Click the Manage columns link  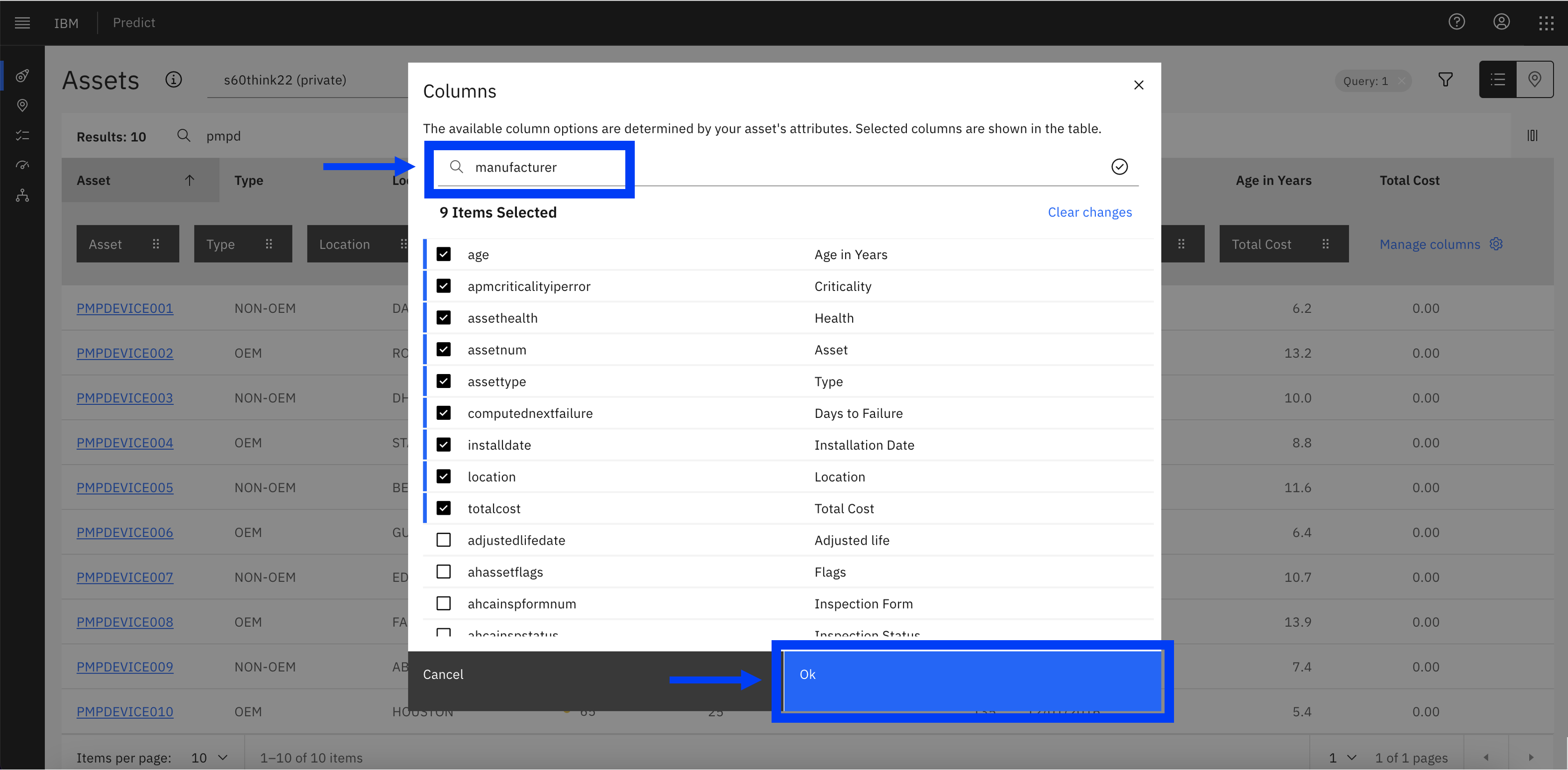[1429, 244]
